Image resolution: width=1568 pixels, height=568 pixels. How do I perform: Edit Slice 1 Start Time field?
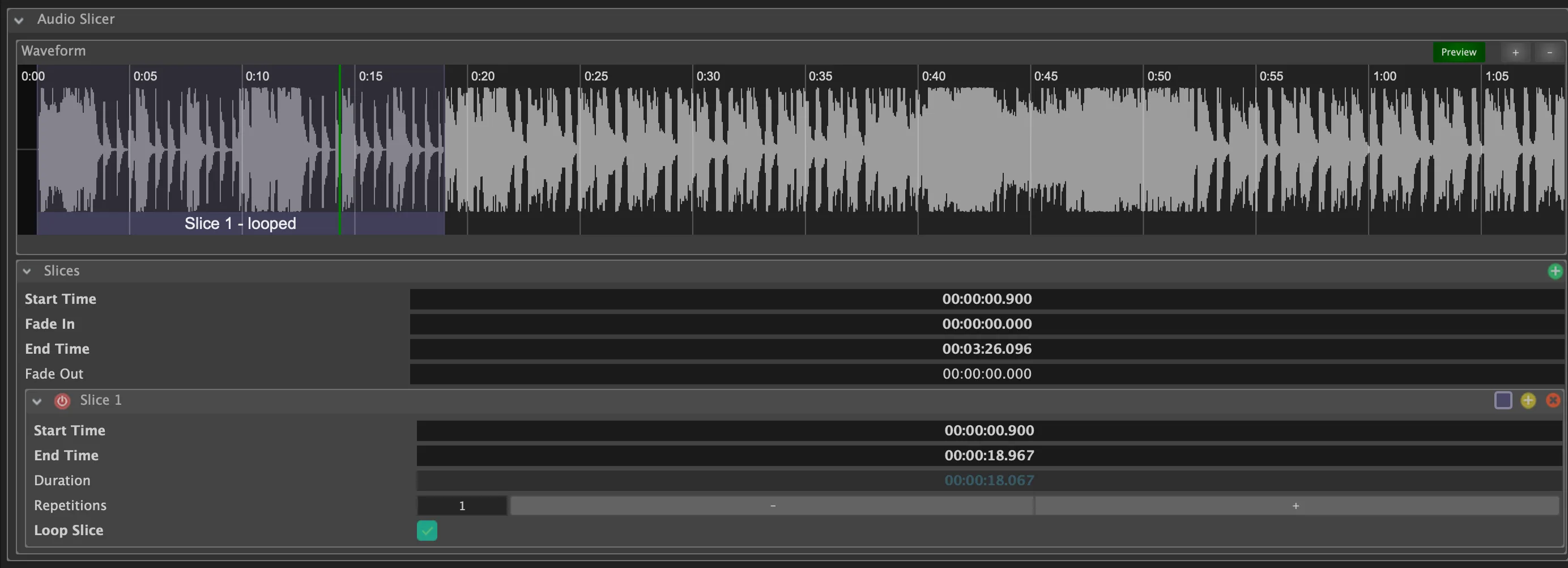pos(989,431)
